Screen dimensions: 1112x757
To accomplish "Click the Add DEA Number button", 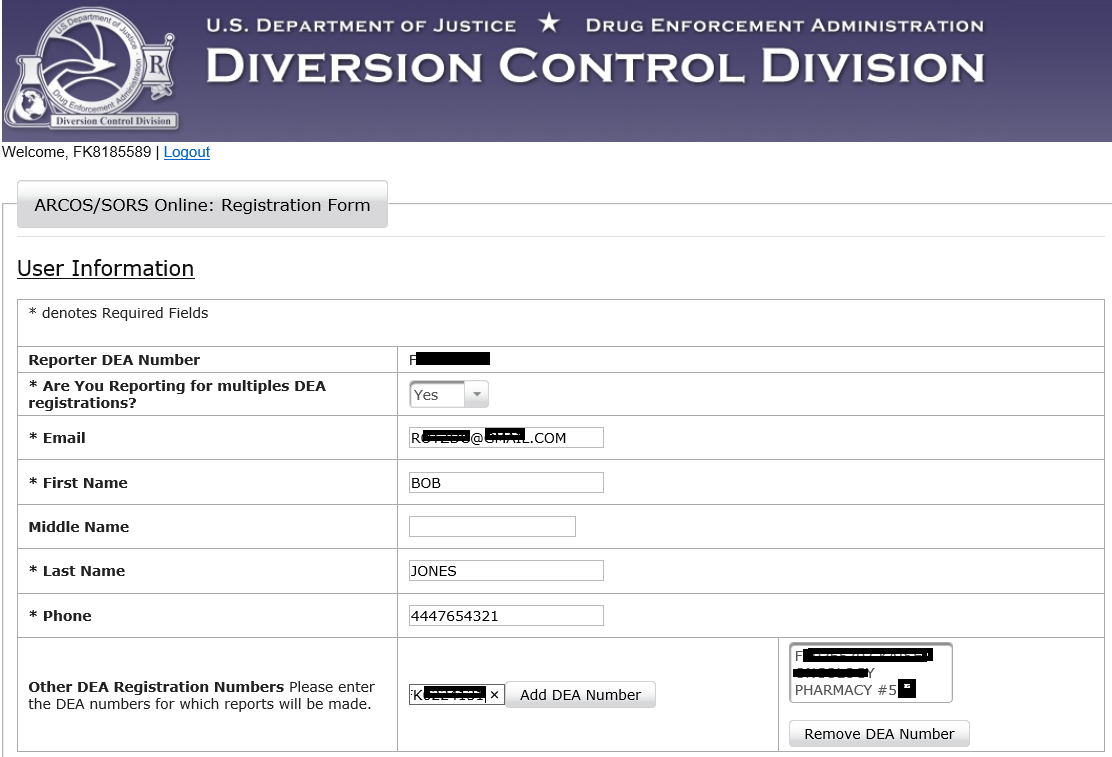I will pyautogui.click(x=580, y=695).
